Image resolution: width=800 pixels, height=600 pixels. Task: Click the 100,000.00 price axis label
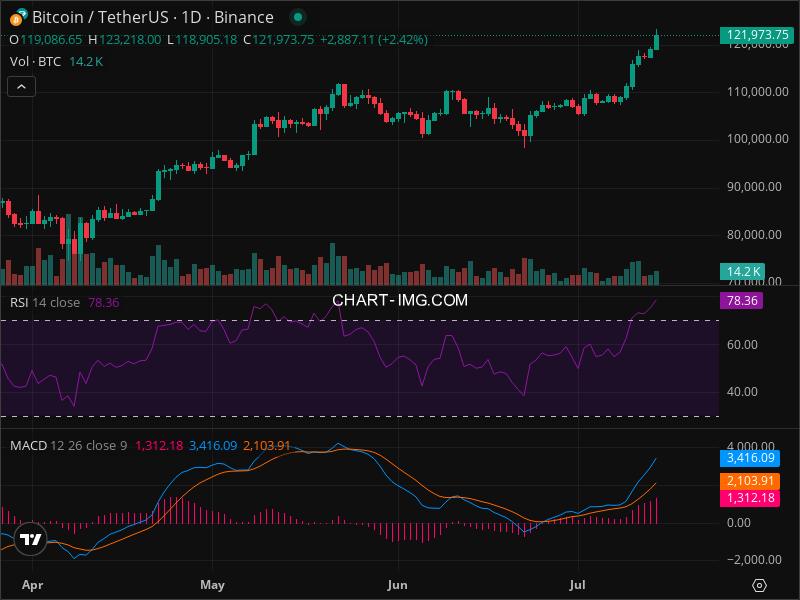tap(758, 139)
